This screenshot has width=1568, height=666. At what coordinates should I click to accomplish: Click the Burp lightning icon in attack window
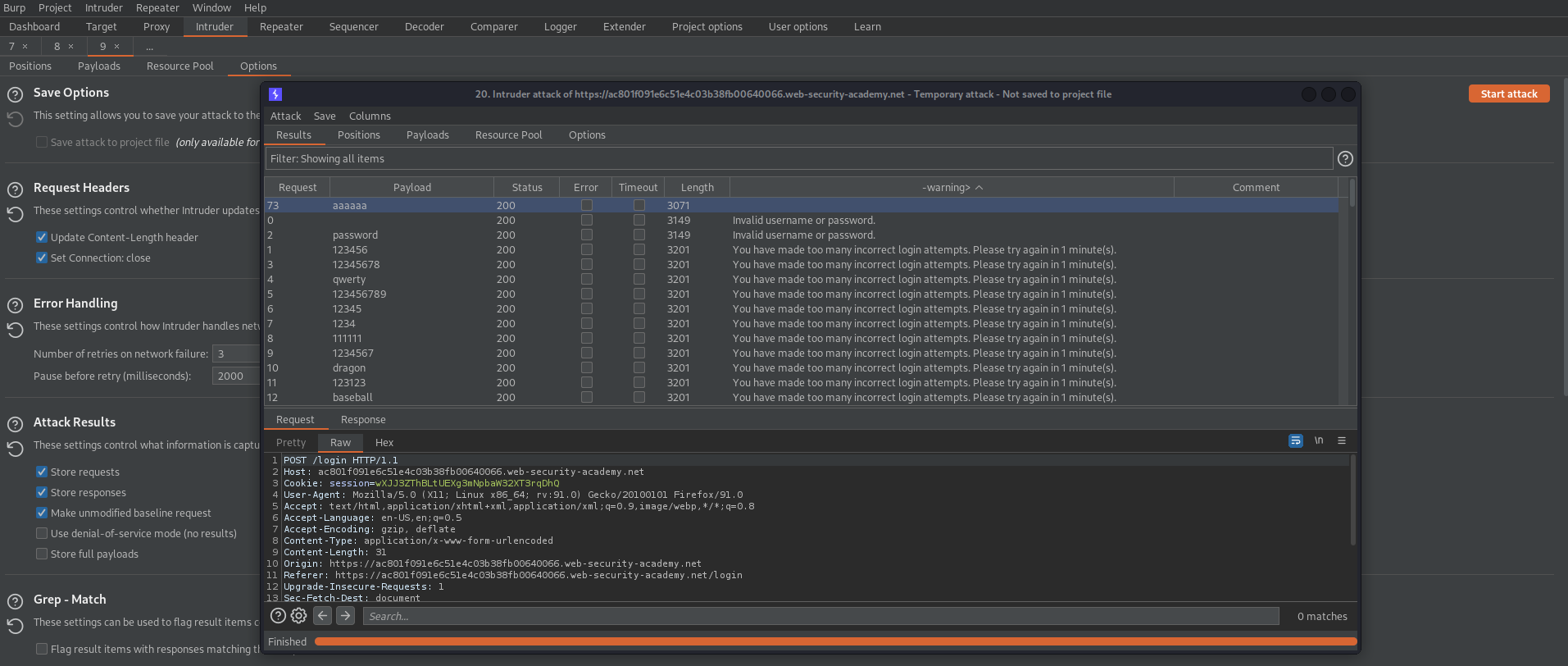275,94
